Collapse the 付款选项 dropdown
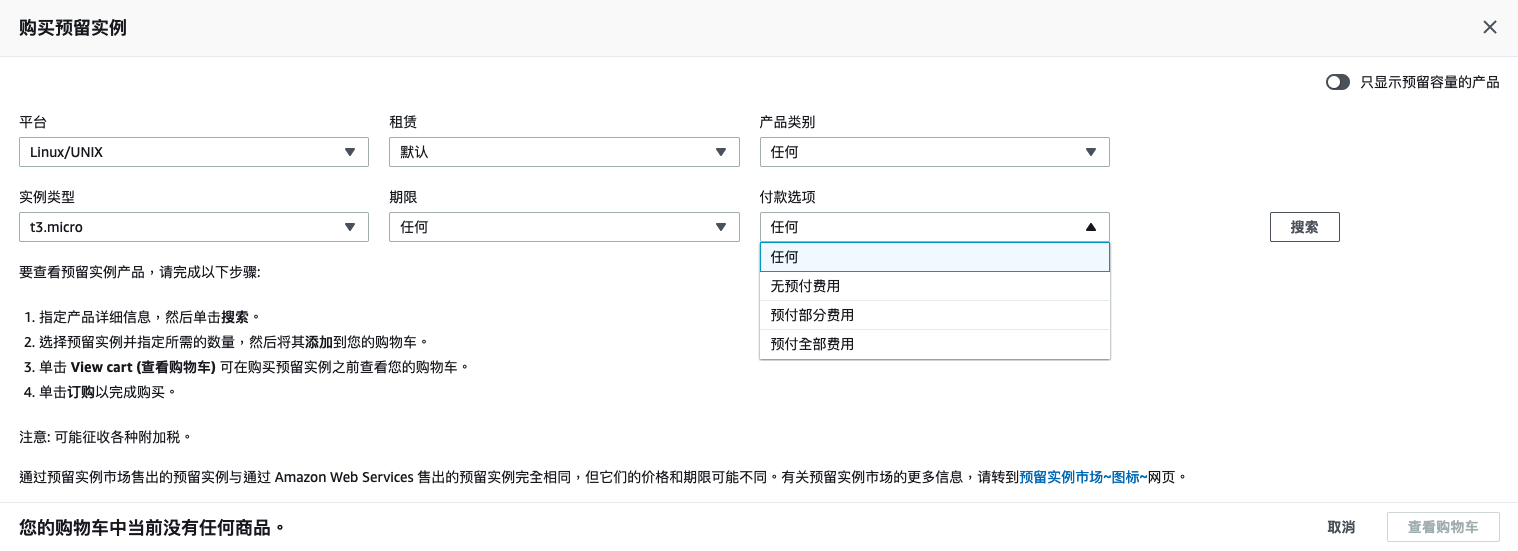This screenshot has height=551, width=1518. point(933,227)
